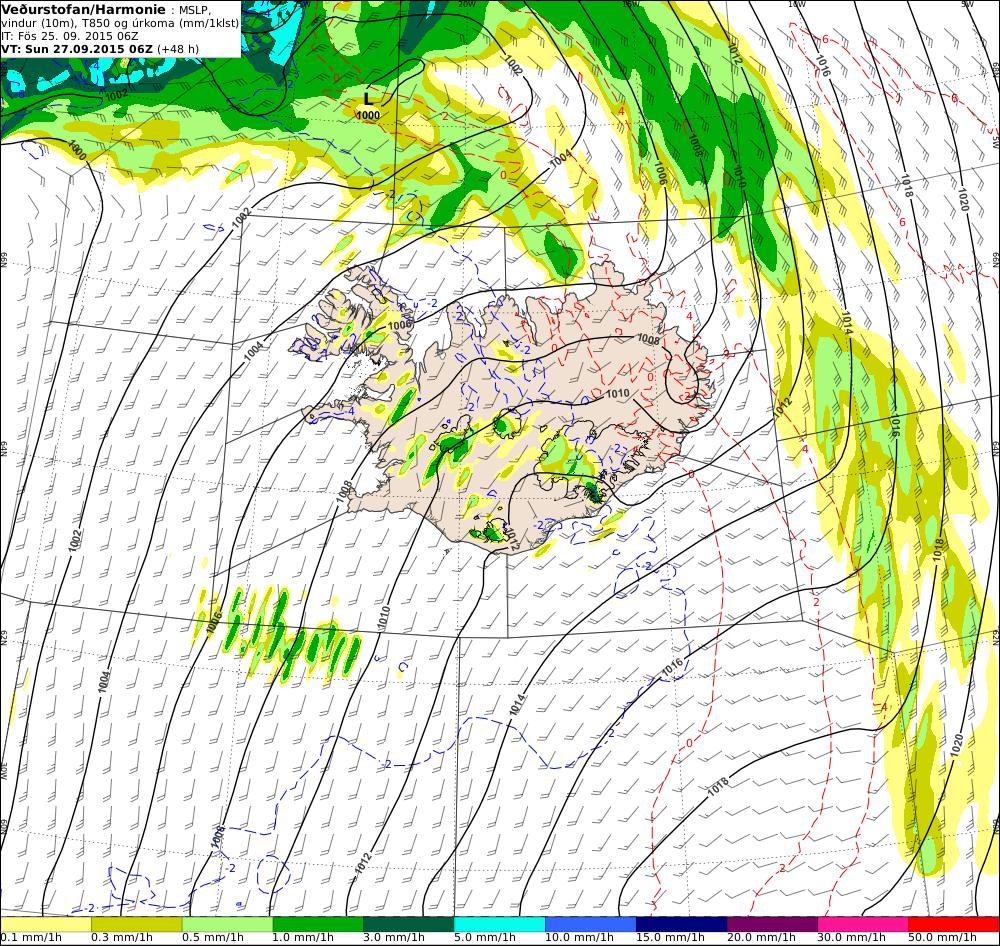Click the 1008 isobar label over northeast Iceland
This screenshot has width=1000, height=946.
[x=649, y=340]
